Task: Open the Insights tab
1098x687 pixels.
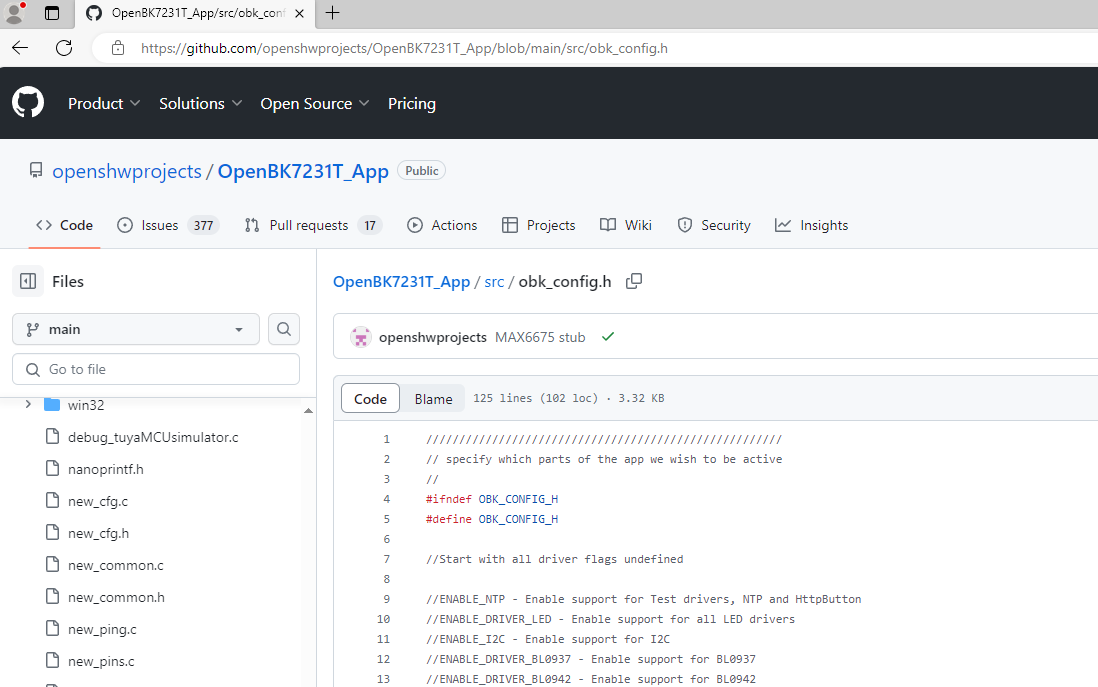Action: point(811,225)
